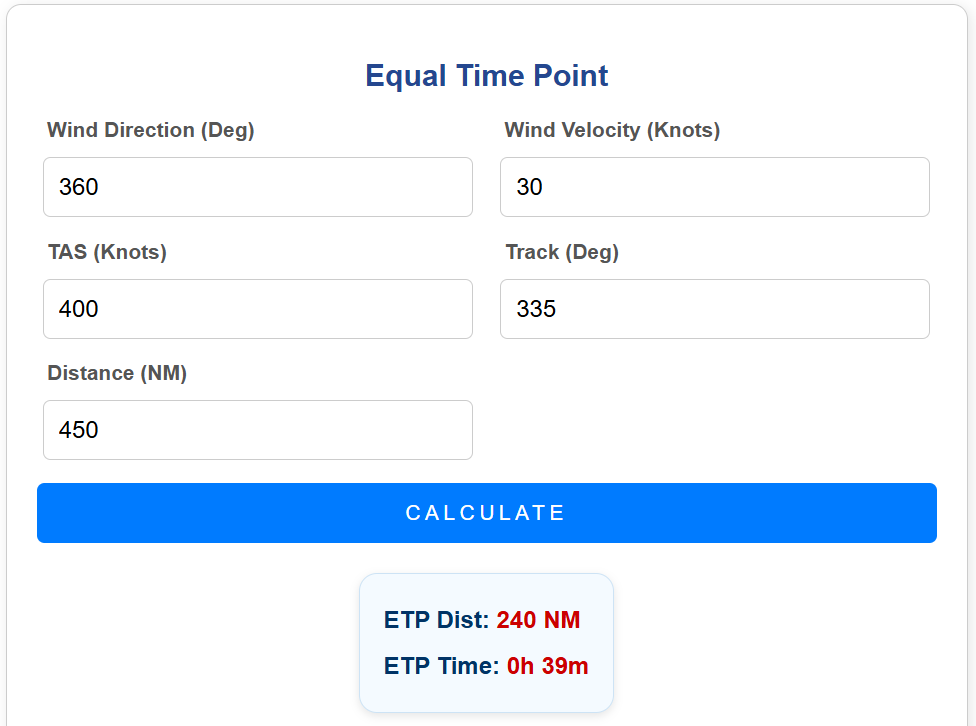Click the red 240 NM result value
The image size is (976, 726).
538,620
